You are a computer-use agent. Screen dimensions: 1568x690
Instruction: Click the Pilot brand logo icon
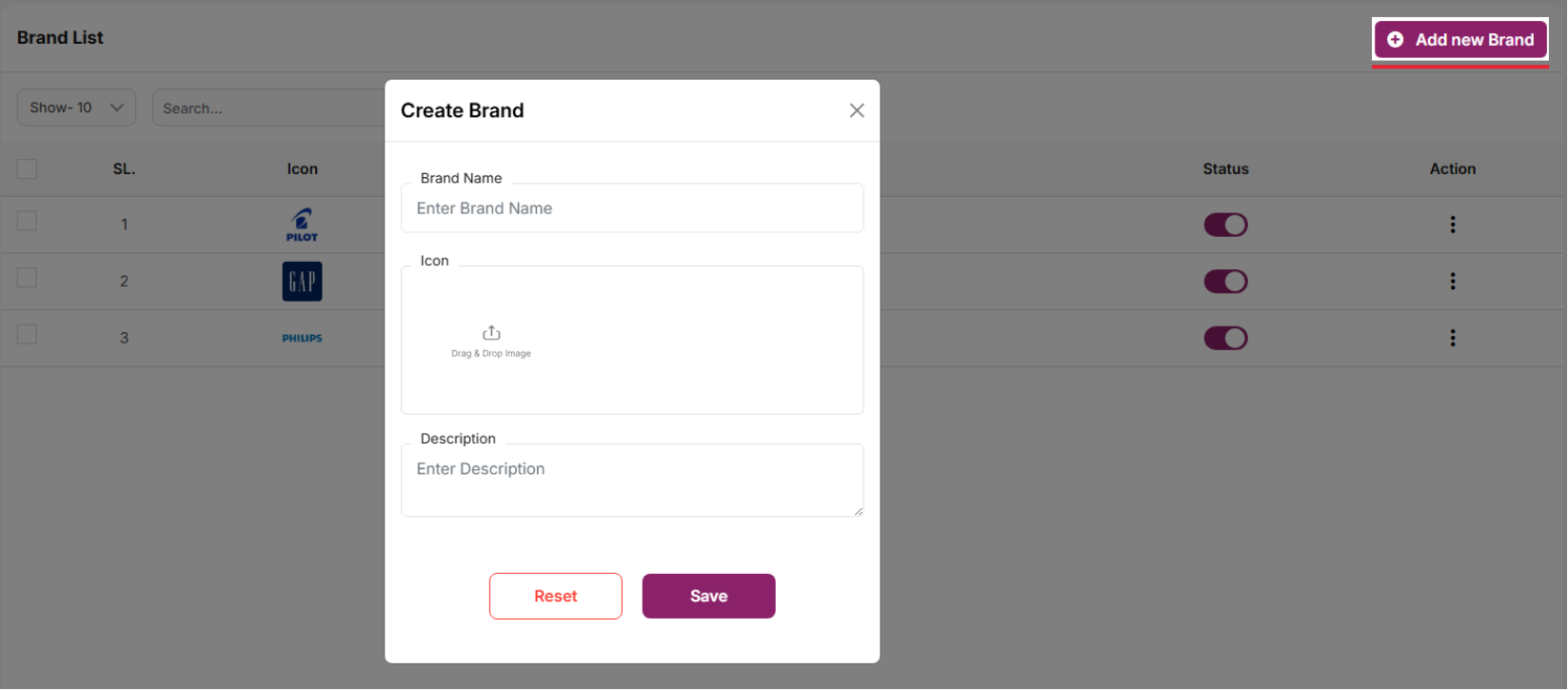[302, 225]
